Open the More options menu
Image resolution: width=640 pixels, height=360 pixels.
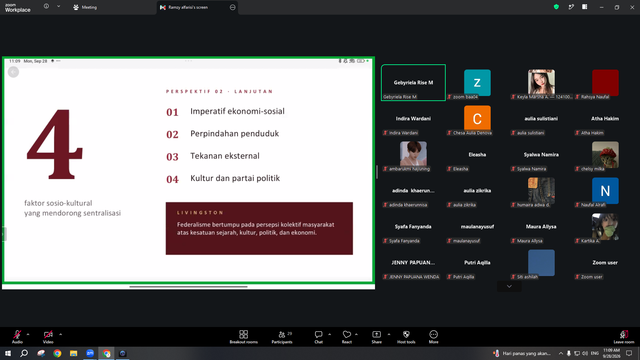click(x=433, y=337)
